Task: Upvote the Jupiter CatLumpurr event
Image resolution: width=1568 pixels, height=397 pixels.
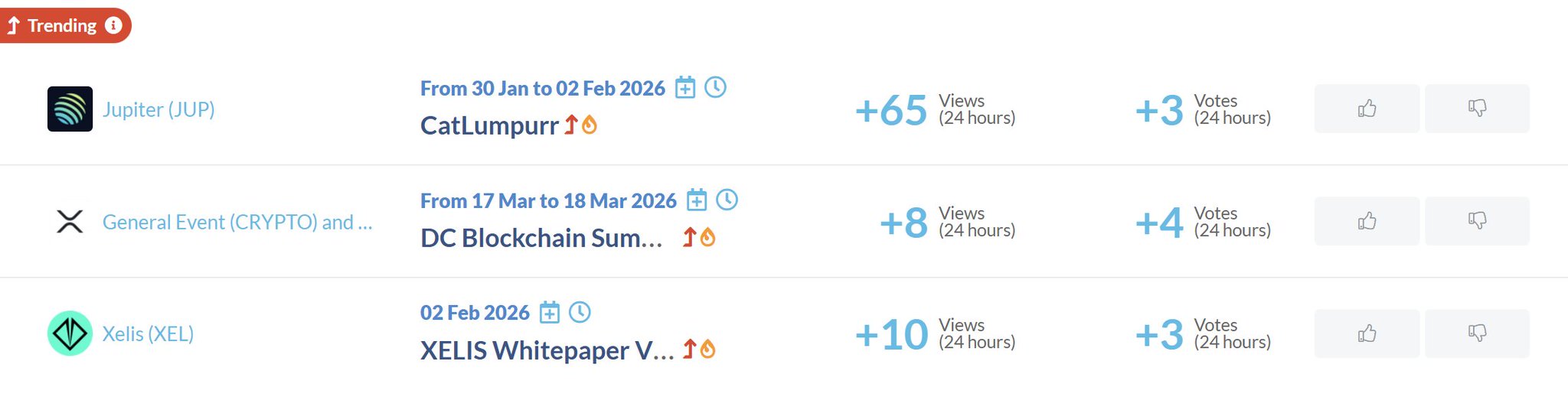Action: pyautogui.click(x=1367, y=109)
